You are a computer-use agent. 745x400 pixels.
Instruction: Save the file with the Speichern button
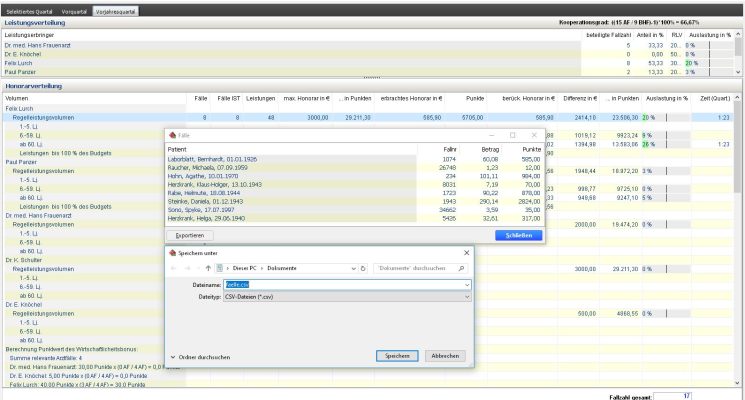pos(397,356)
